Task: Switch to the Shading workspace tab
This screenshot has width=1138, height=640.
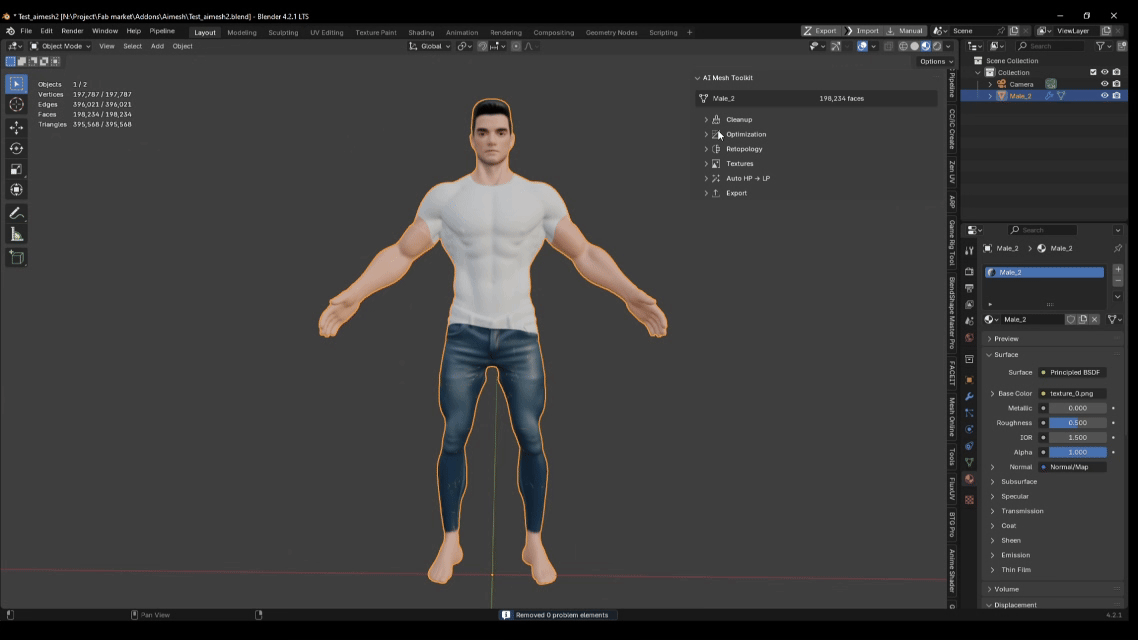Action: [421, 33]
